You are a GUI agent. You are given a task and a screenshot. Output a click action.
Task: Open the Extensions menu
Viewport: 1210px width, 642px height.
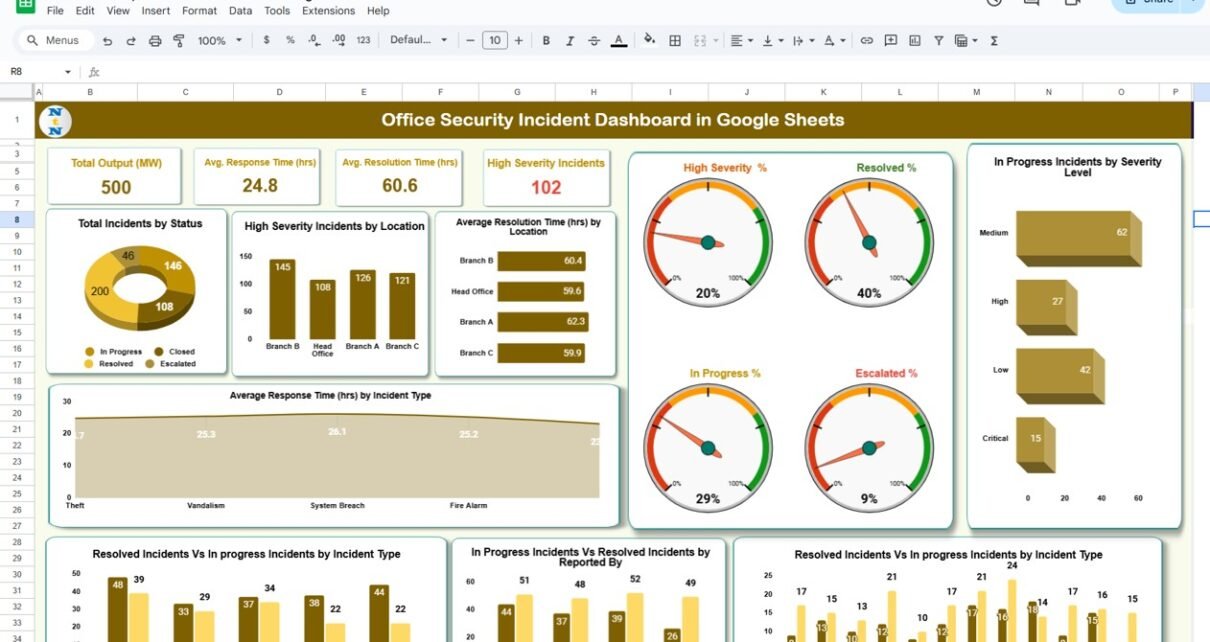[x=328, y=11]
